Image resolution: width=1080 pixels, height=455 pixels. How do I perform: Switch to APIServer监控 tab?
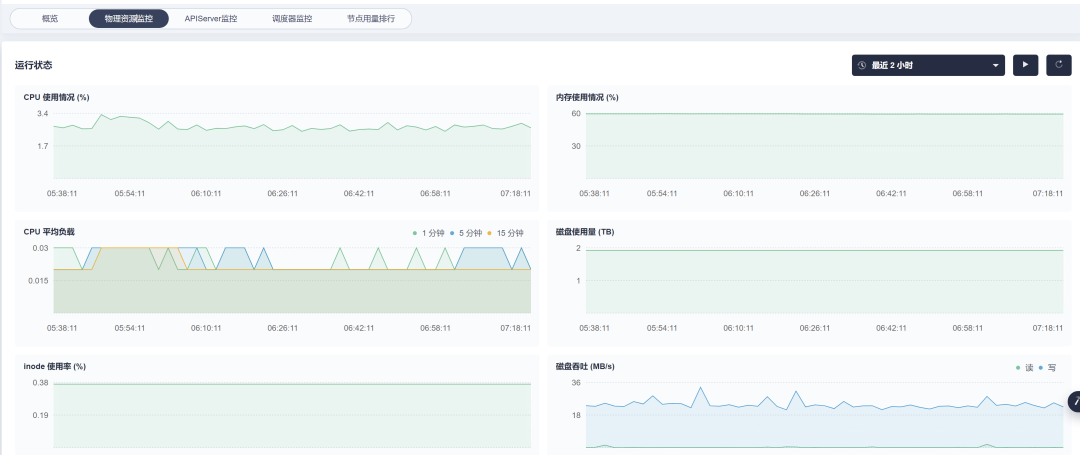tap(211, 19)
